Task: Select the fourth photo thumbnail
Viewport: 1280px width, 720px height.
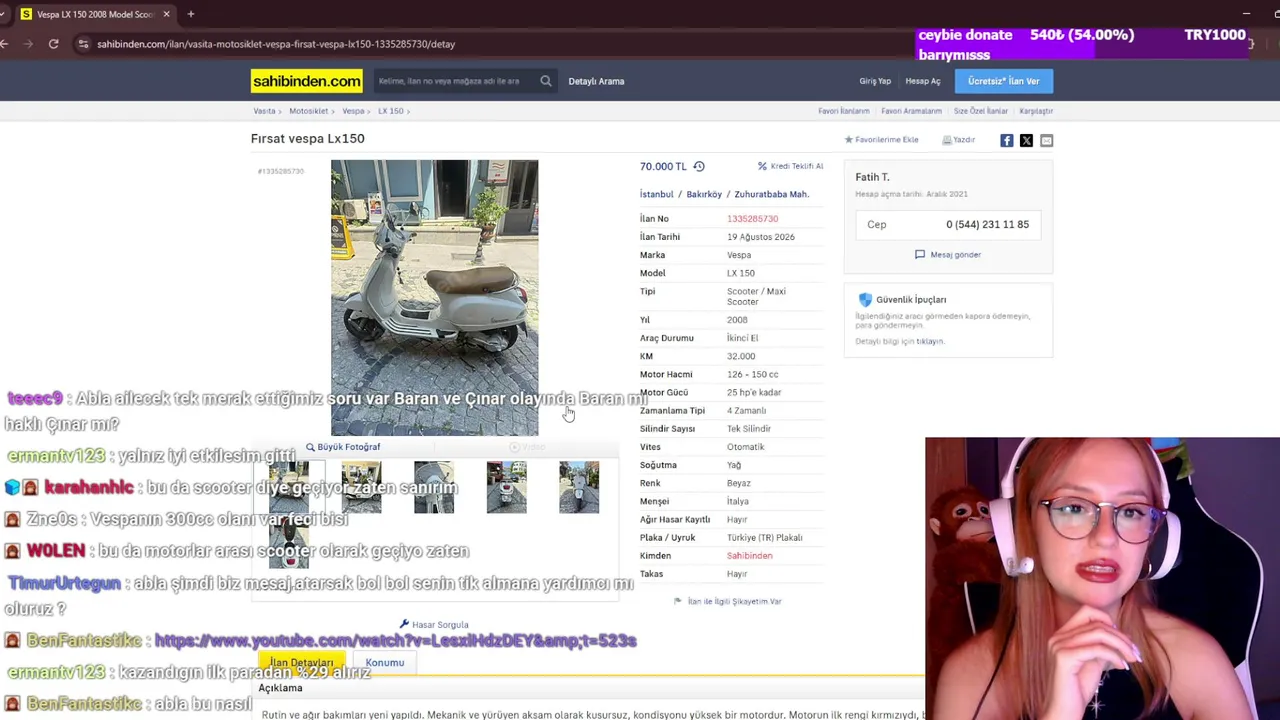Action: 506,487
